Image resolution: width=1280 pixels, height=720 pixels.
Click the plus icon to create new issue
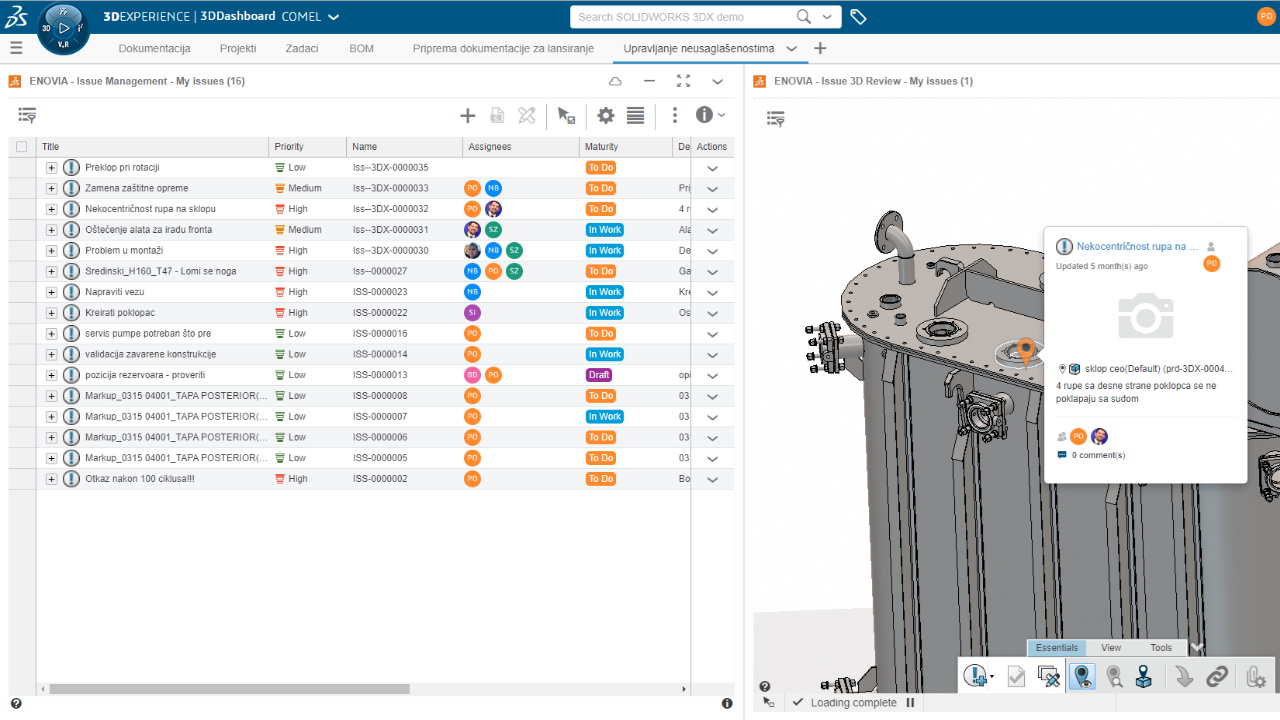click(x=467, y=116)
